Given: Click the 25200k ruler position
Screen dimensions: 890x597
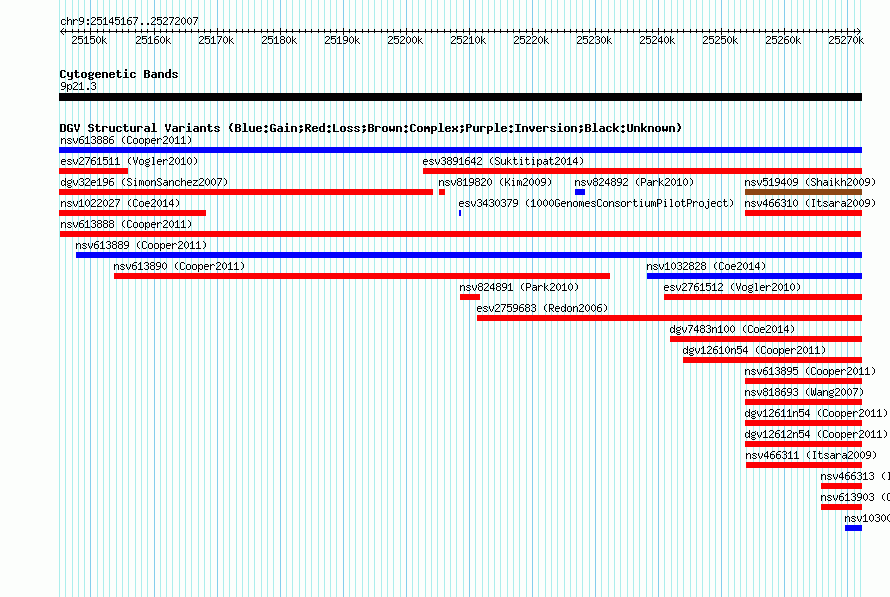Looking at the screenshot, I should pyautogui.click(x=405, y=40).
